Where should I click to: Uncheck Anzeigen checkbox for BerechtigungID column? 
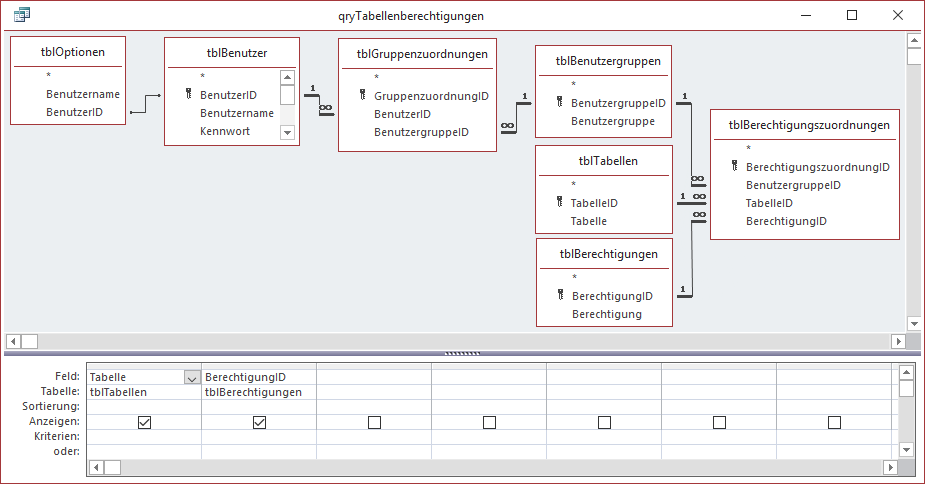tap(259, 423)
